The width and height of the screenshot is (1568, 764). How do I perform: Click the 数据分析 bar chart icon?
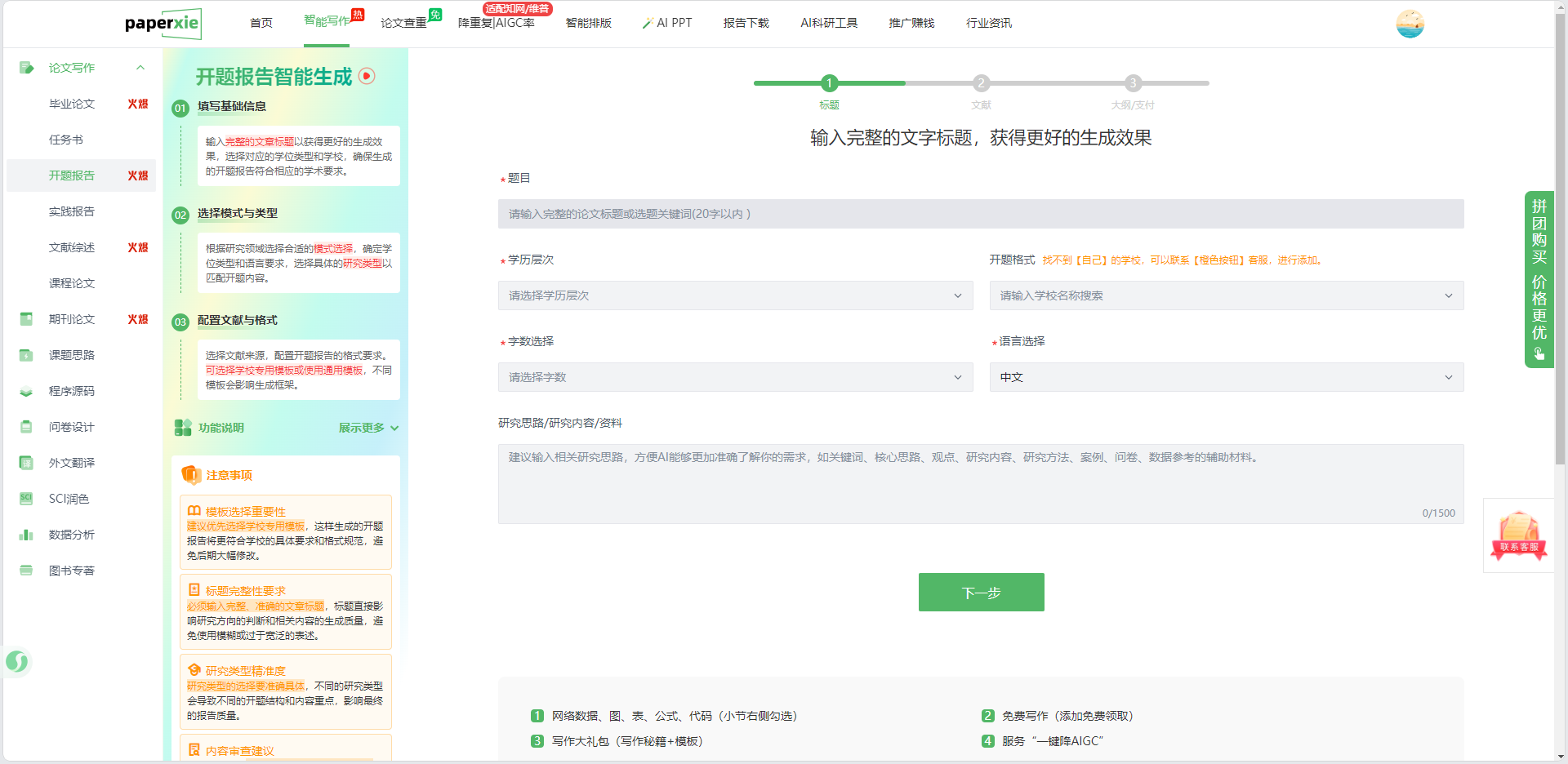coord(26,535)
